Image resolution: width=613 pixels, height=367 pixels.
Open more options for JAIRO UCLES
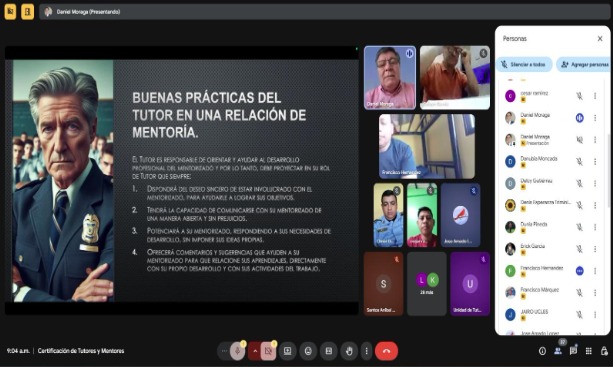pos(595,315)
